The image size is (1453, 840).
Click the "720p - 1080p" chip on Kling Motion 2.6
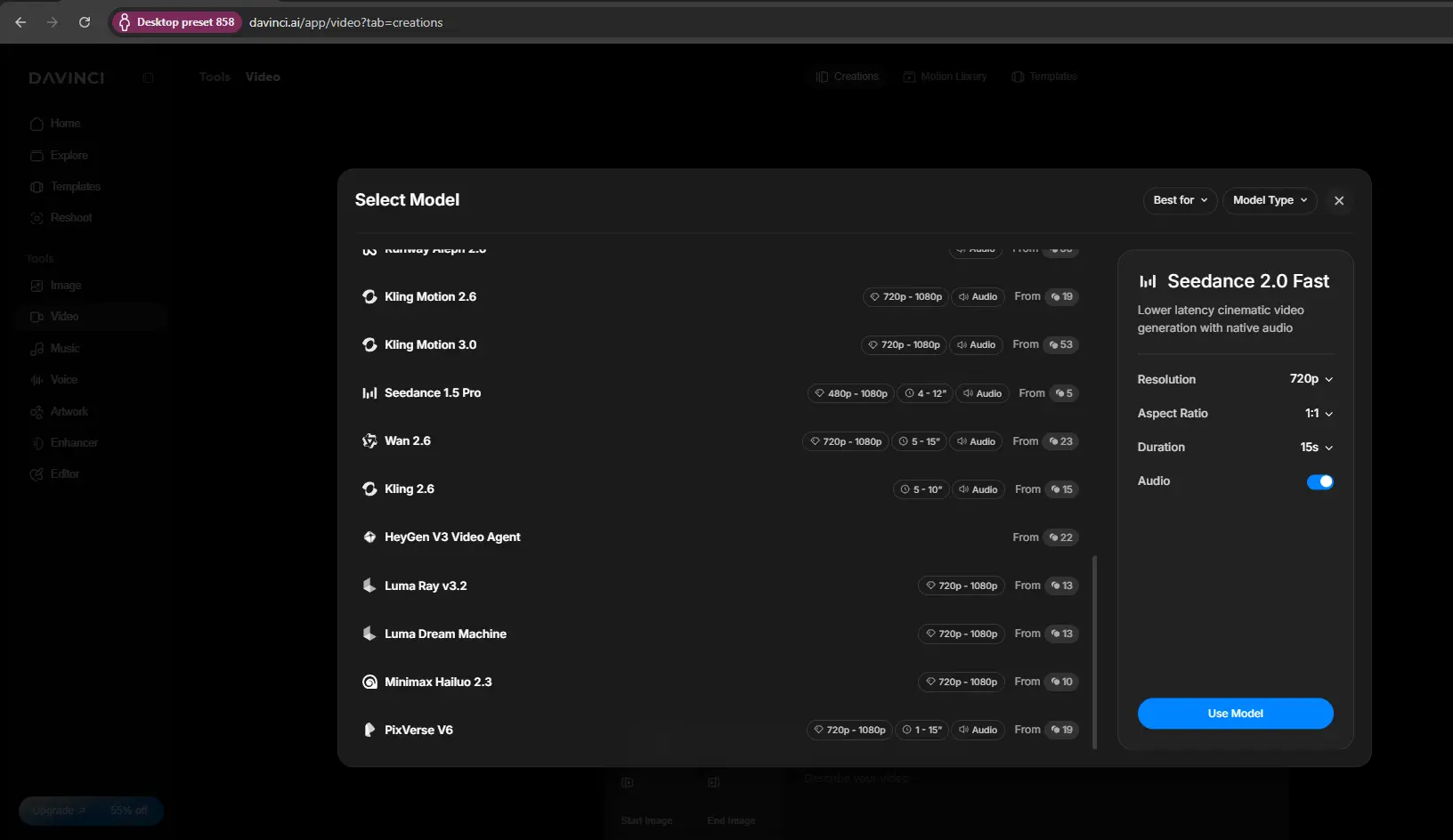point(905,296)
